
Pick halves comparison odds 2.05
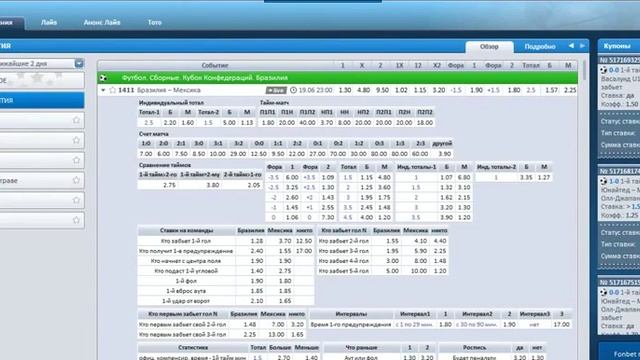click(253, 185)
